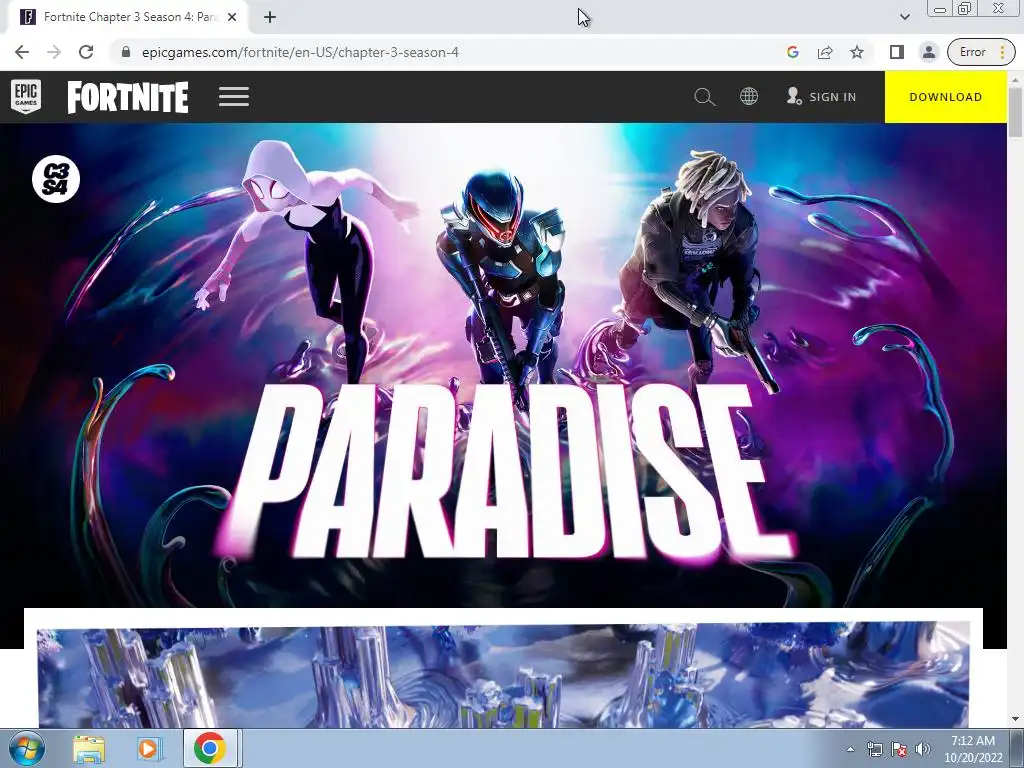
Task: Click the page vertical scrollbar thumb
Action: point(1016,111)
